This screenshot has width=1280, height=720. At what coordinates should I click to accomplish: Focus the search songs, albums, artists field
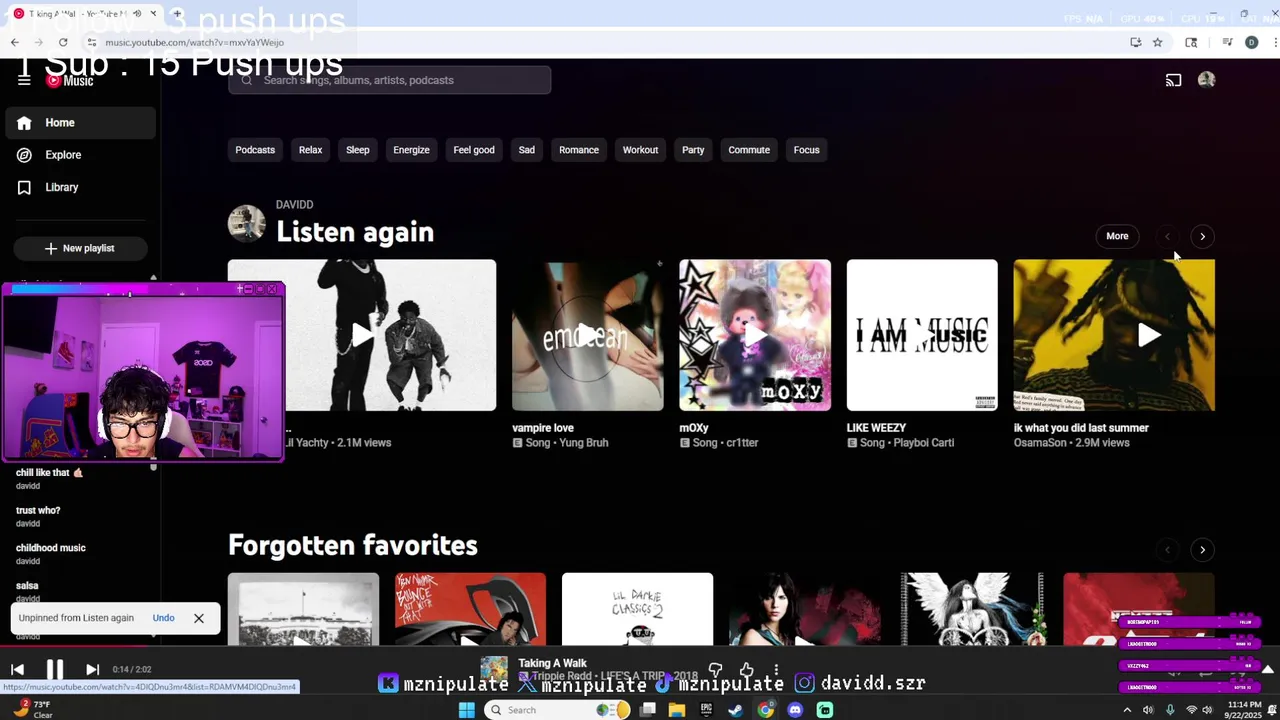(x=390, y=80)
